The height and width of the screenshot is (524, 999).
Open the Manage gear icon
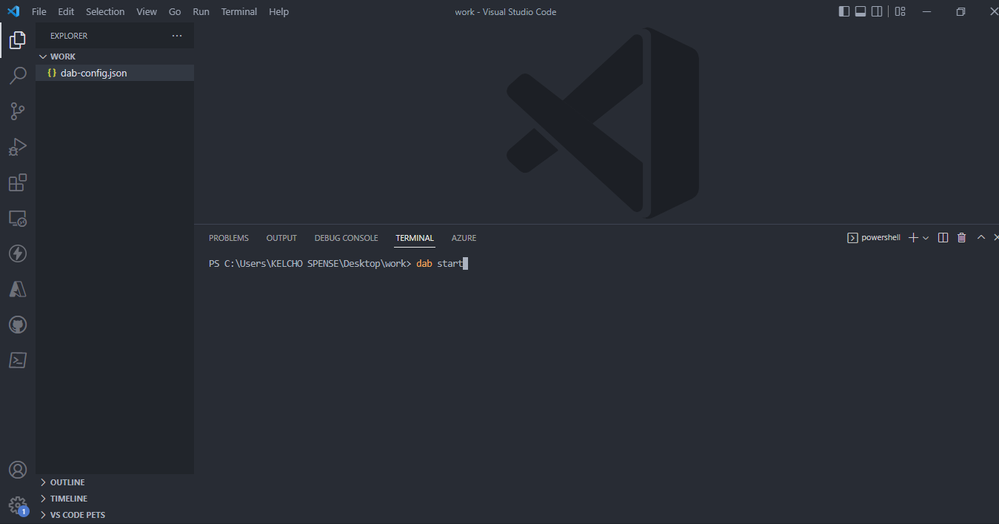(18, 506)
